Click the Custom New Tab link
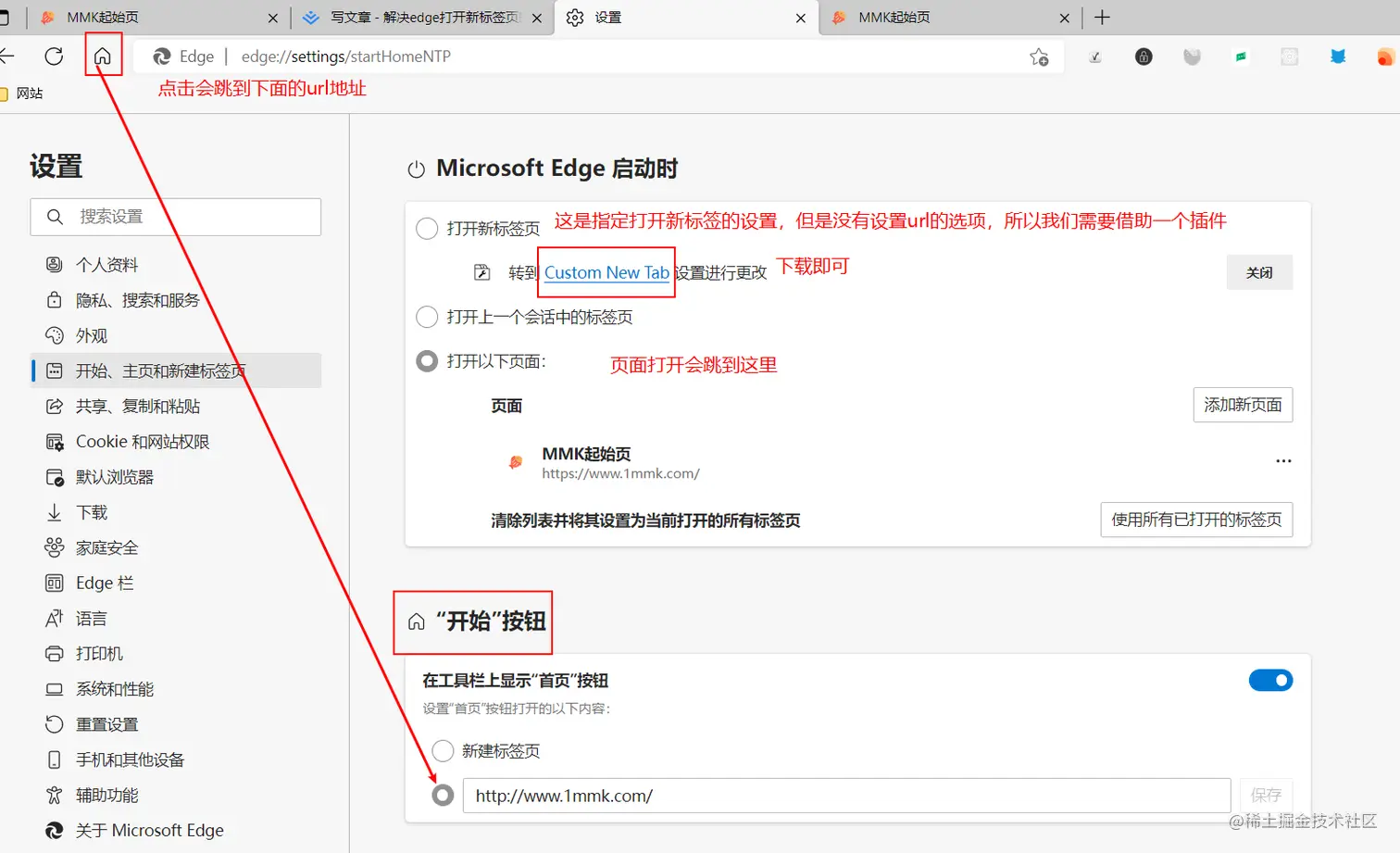The height and width of the screenshot is (853, 1400). [606, 272]
